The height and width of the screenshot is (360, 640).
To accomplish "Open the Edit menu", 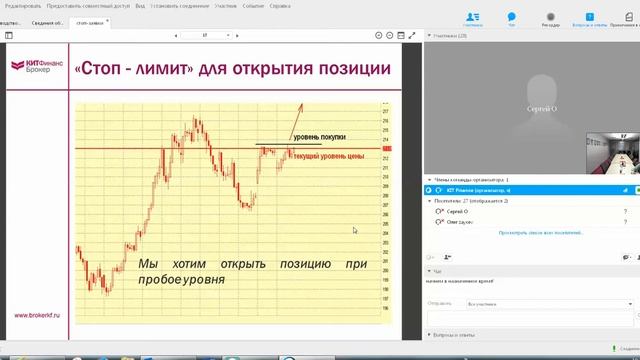I will (x=23, y=6).
